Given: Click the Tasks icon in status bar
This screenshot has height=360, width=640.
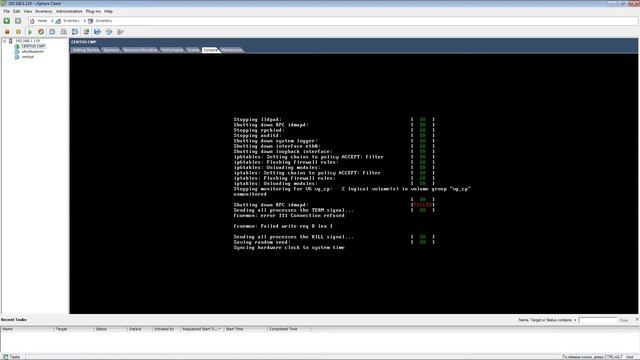Looking at the screenshot, I should pos(6,357).
